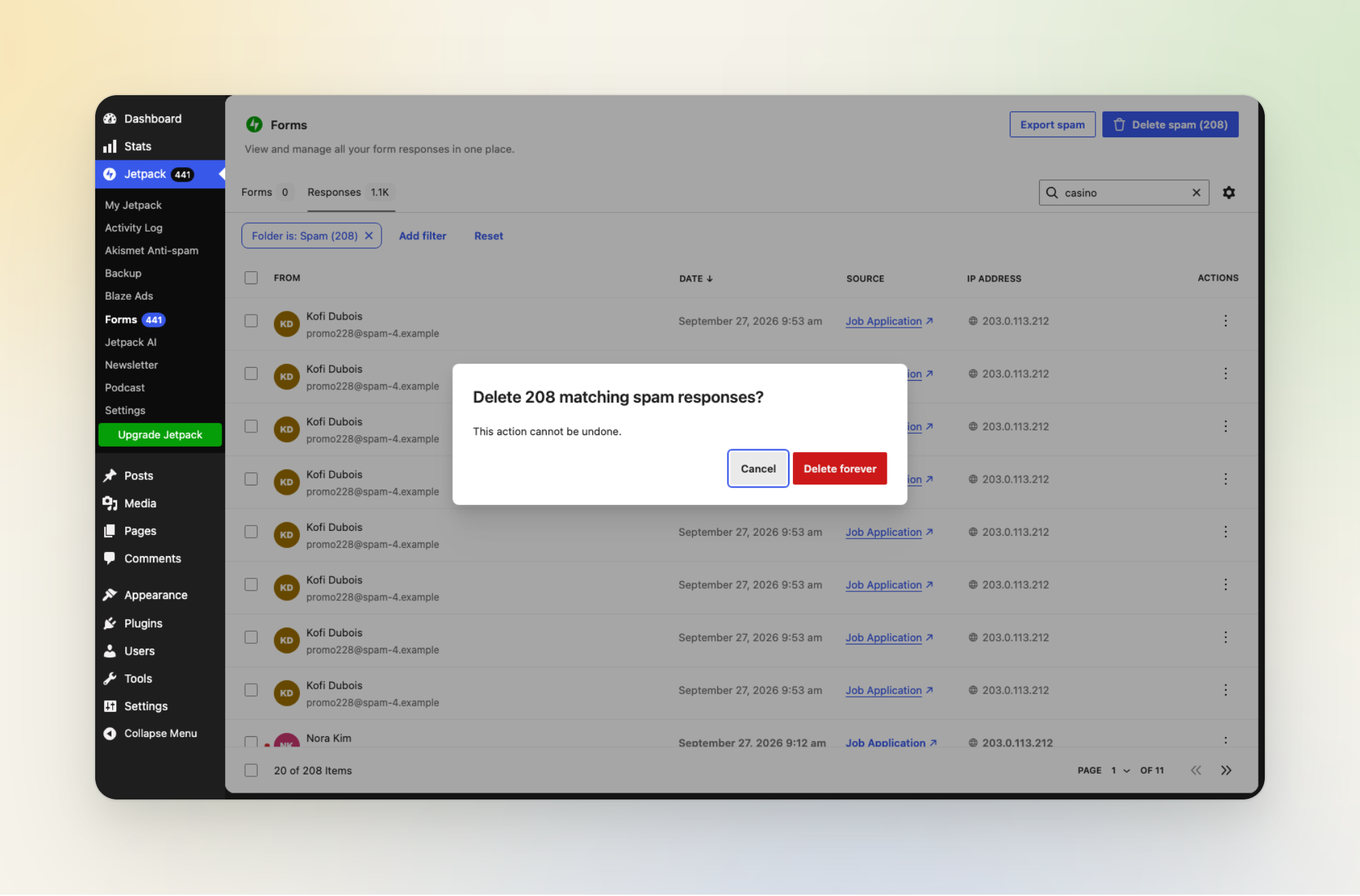1360x896 pixels.
Task: Select the Responses tab
Action: point(350,192)
